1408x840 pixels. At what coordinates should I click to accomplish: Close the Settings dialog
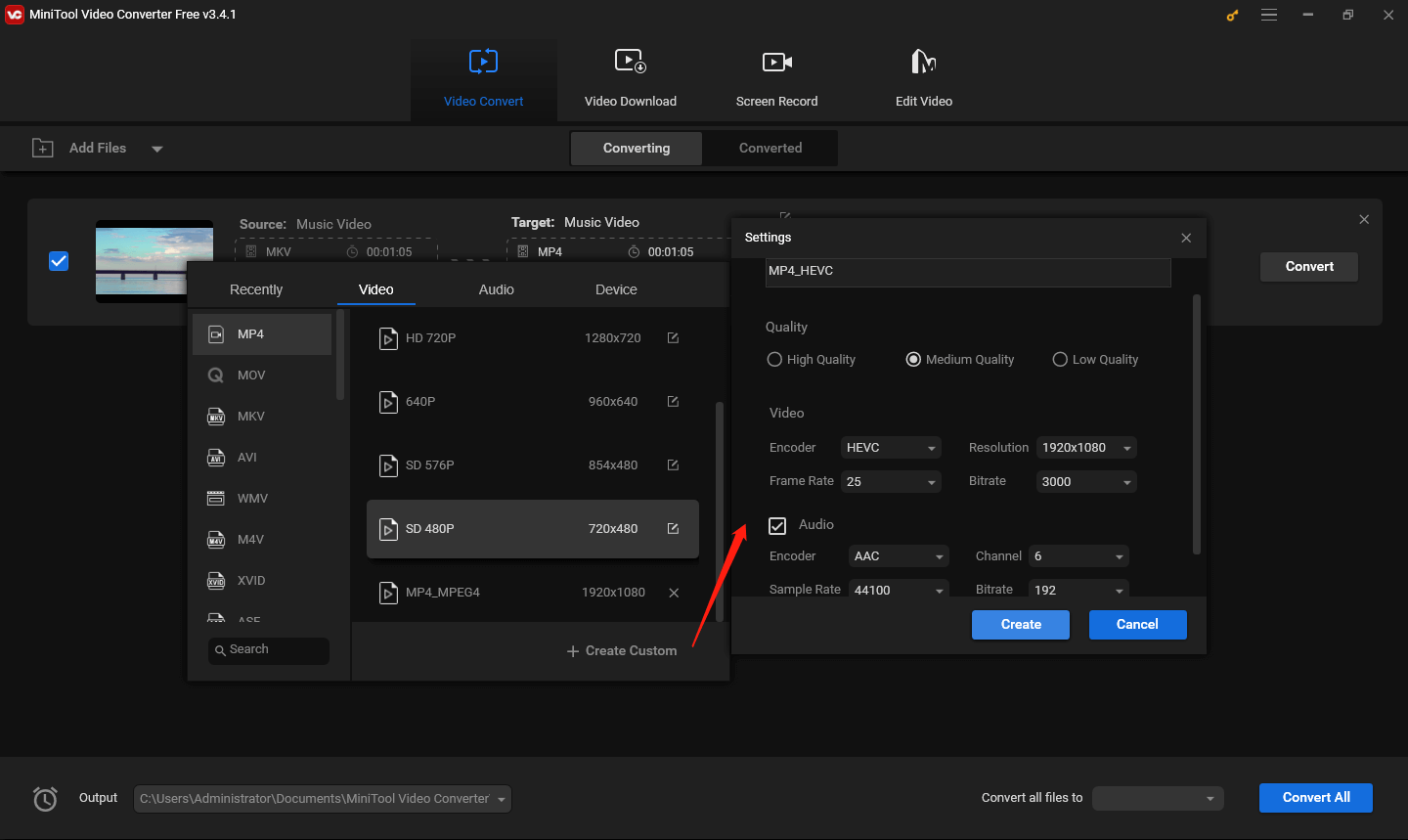[x=1186, y=238]
